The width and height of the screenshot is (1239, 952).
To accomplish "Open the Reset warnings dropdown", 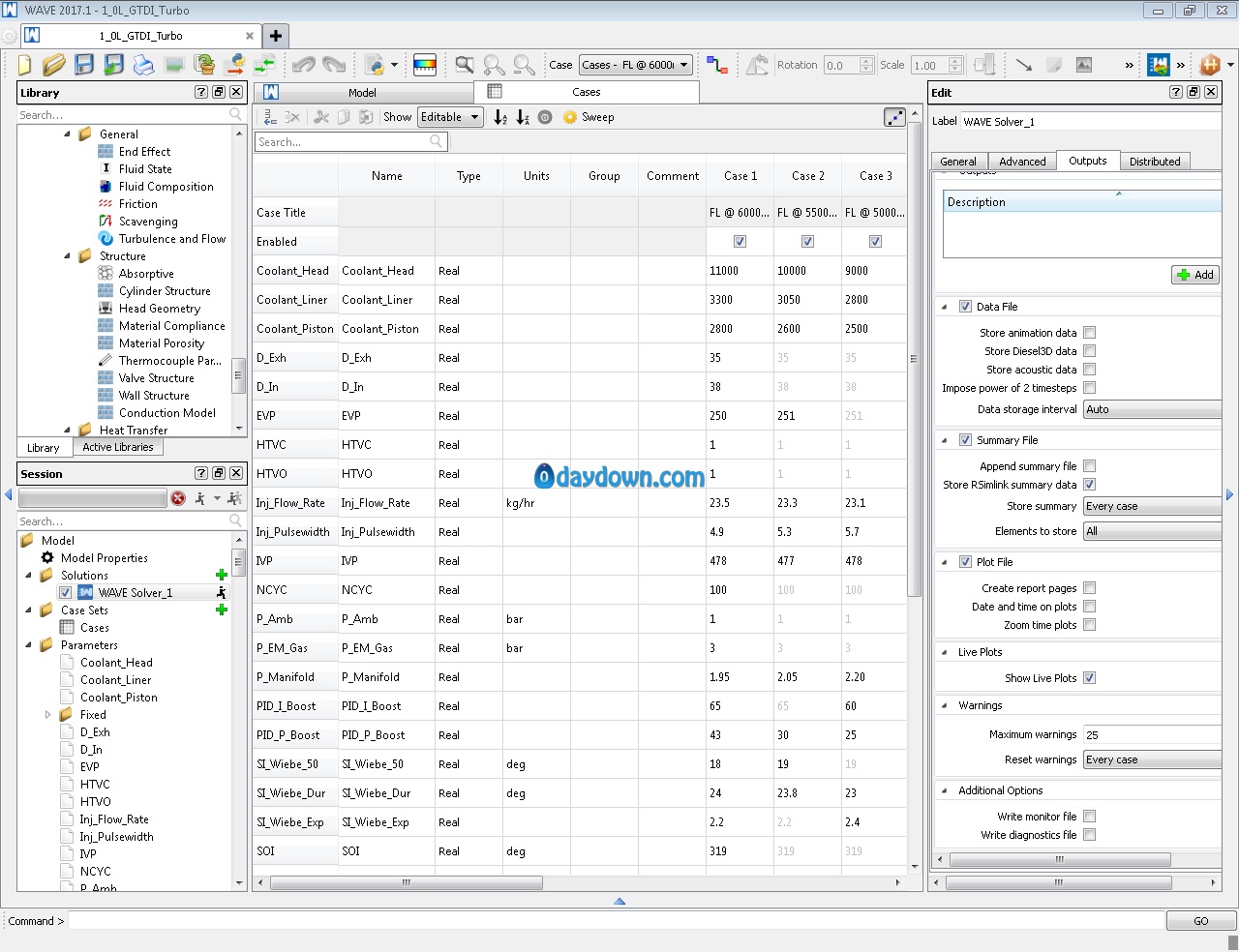I will coord(1152,759).
